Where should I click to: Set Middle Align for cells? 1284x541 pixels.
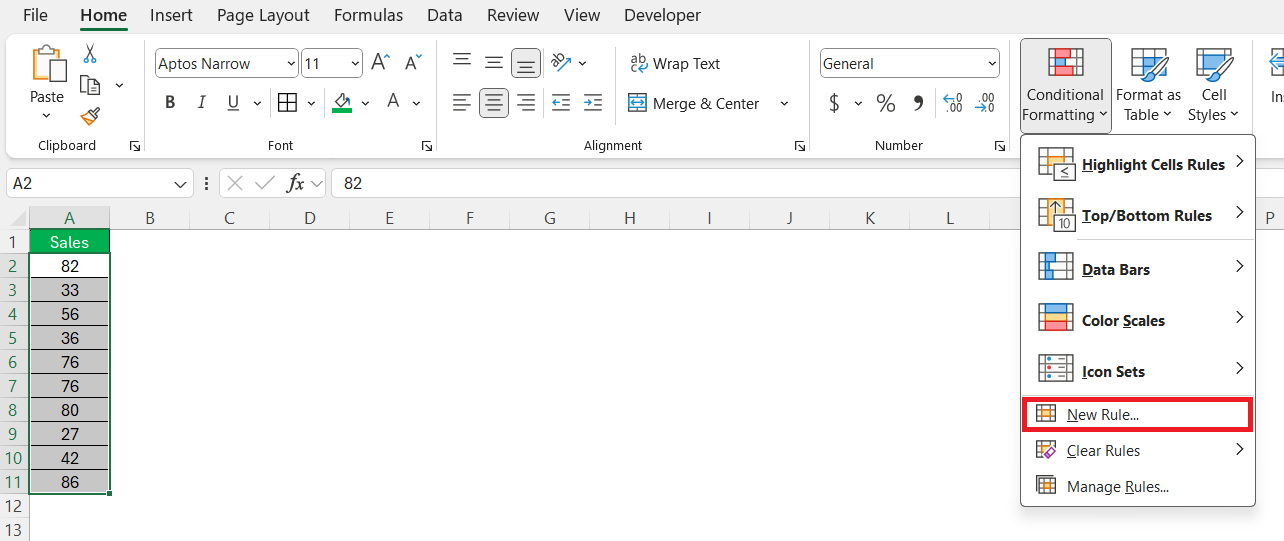pyautogui.click(x=494, y=62)
